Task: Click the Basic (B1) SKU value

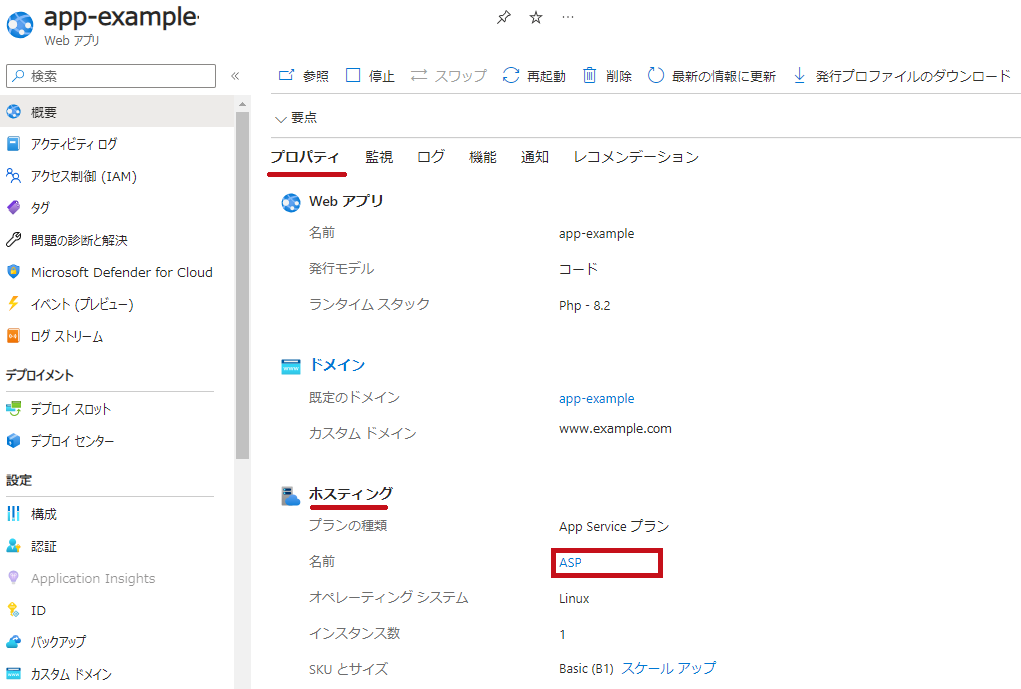Action: (586, 669)
